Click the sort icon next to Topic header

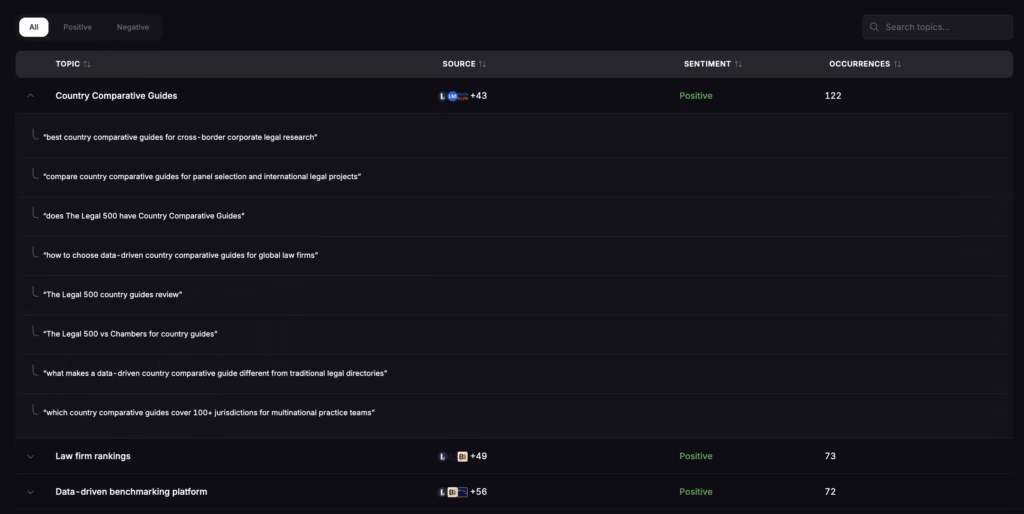[87, 64]
